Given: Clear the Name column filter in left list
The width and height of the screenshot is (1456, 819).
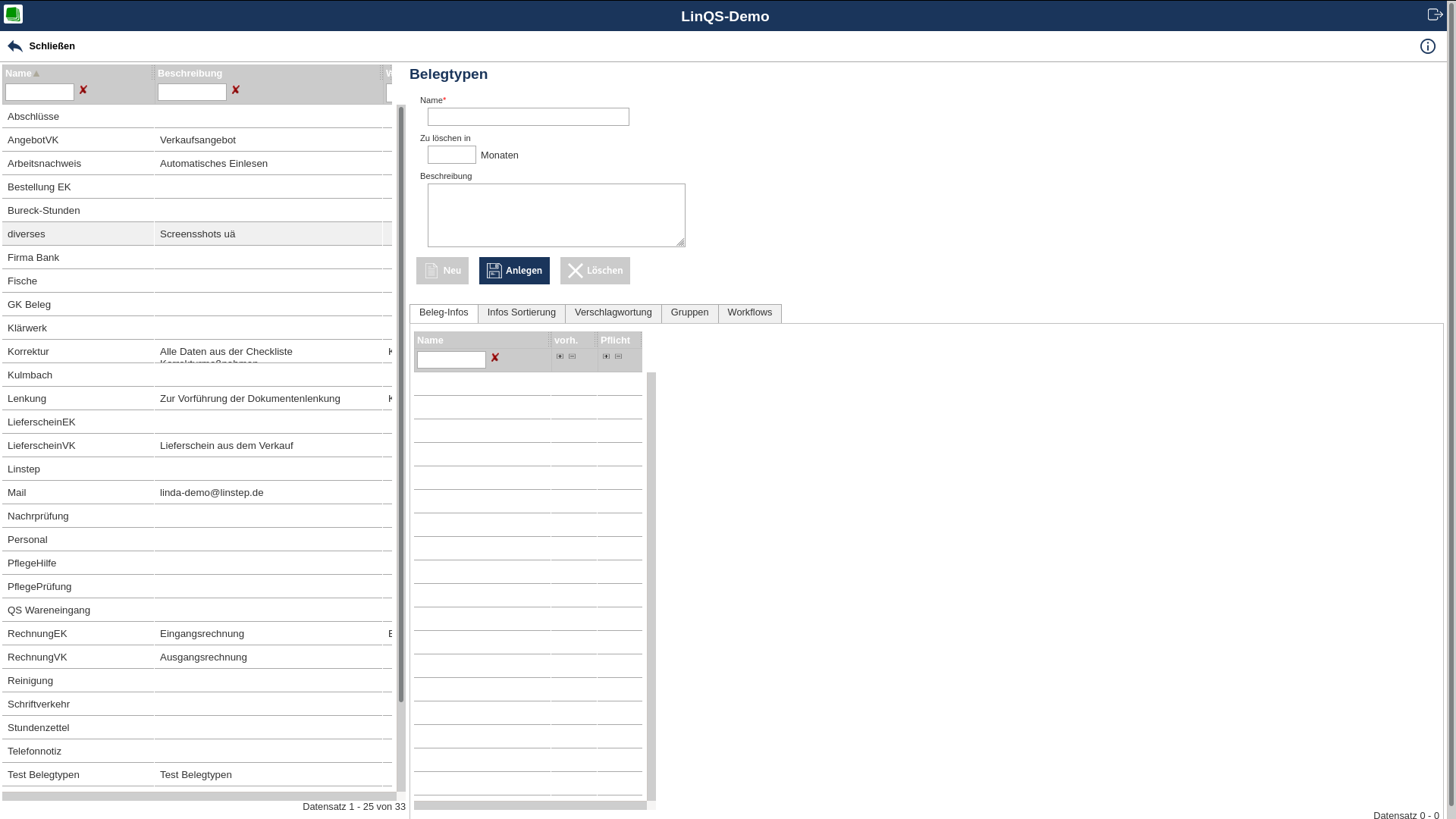Looking at the screenshot, I should (x=83, y=90).
